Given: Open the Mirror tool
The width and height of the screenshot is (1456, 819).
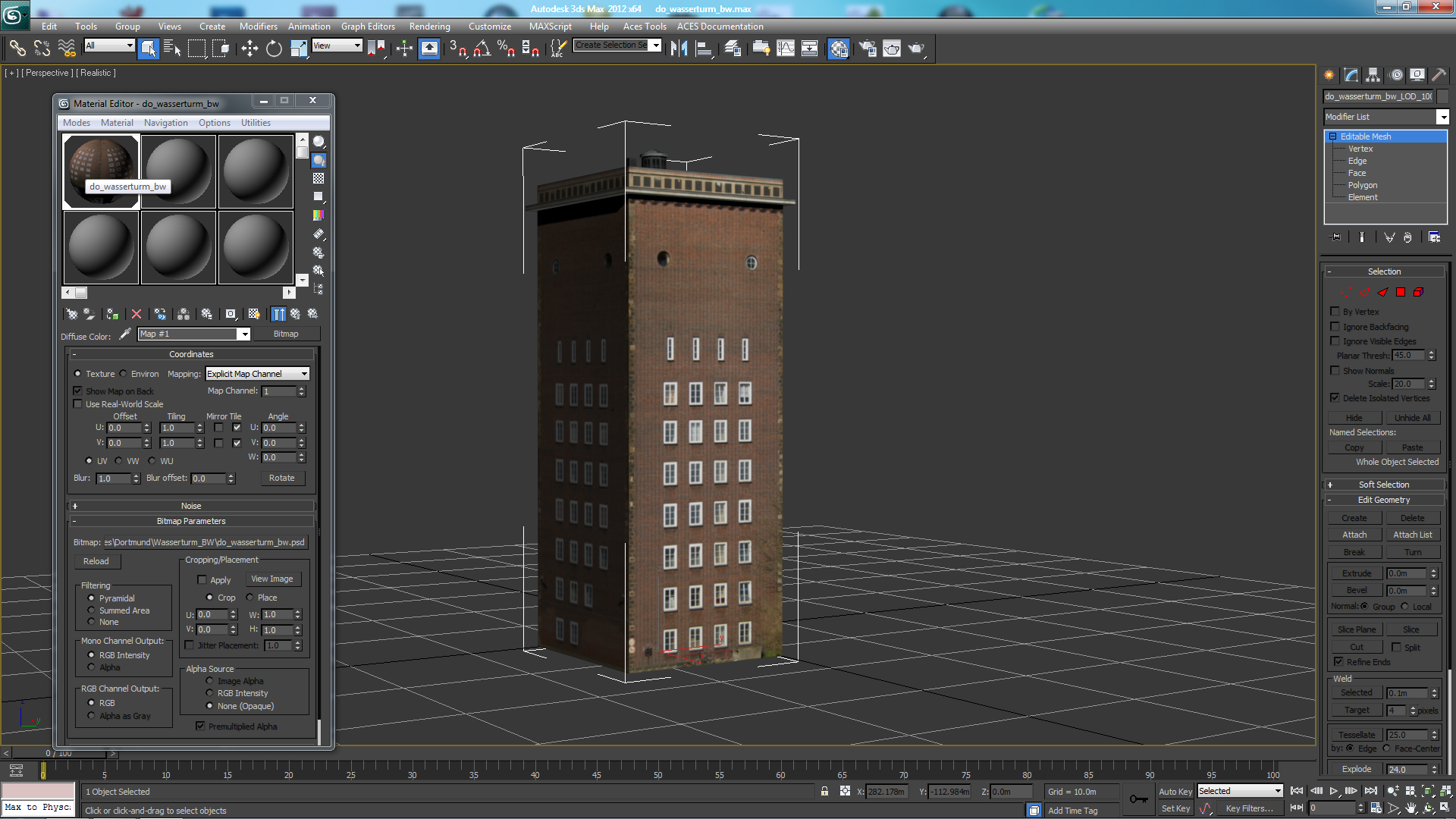Looking at the screenshot, I should (x=679, y=49).
